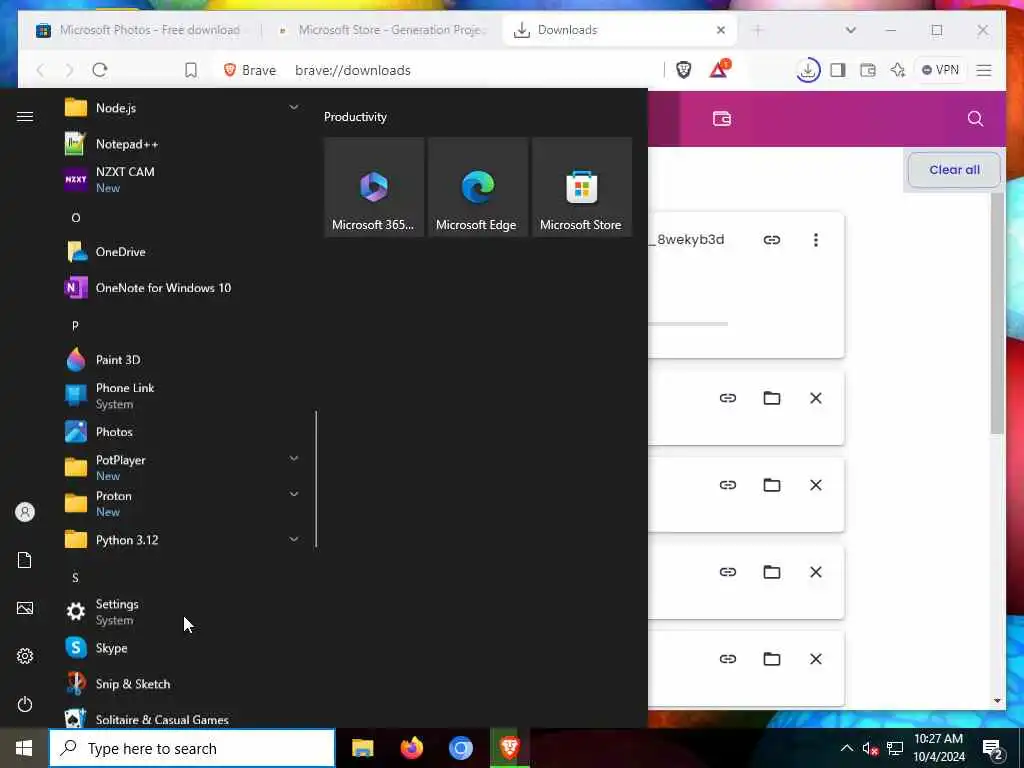Open OneNote for Windows 10
Image resolution: width=1024 pixels, height=768 pixels.
[183, 287]
